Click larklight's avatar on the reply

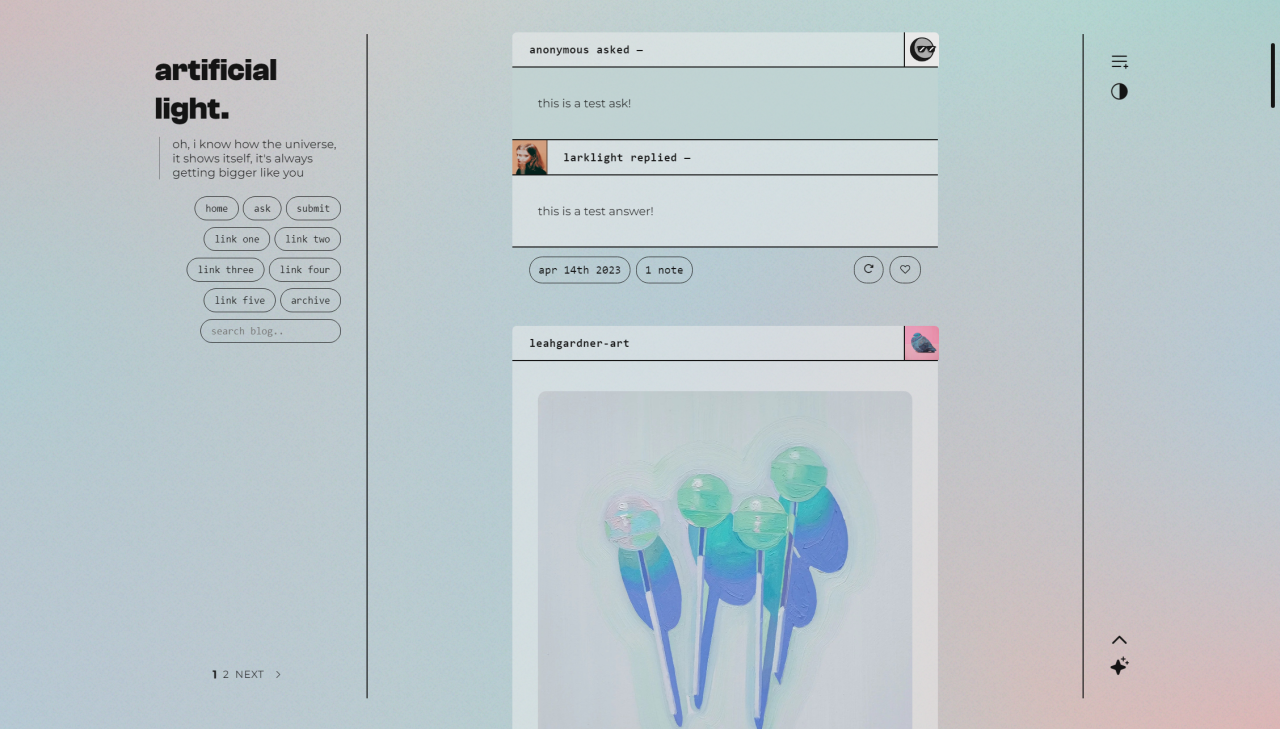529,158
